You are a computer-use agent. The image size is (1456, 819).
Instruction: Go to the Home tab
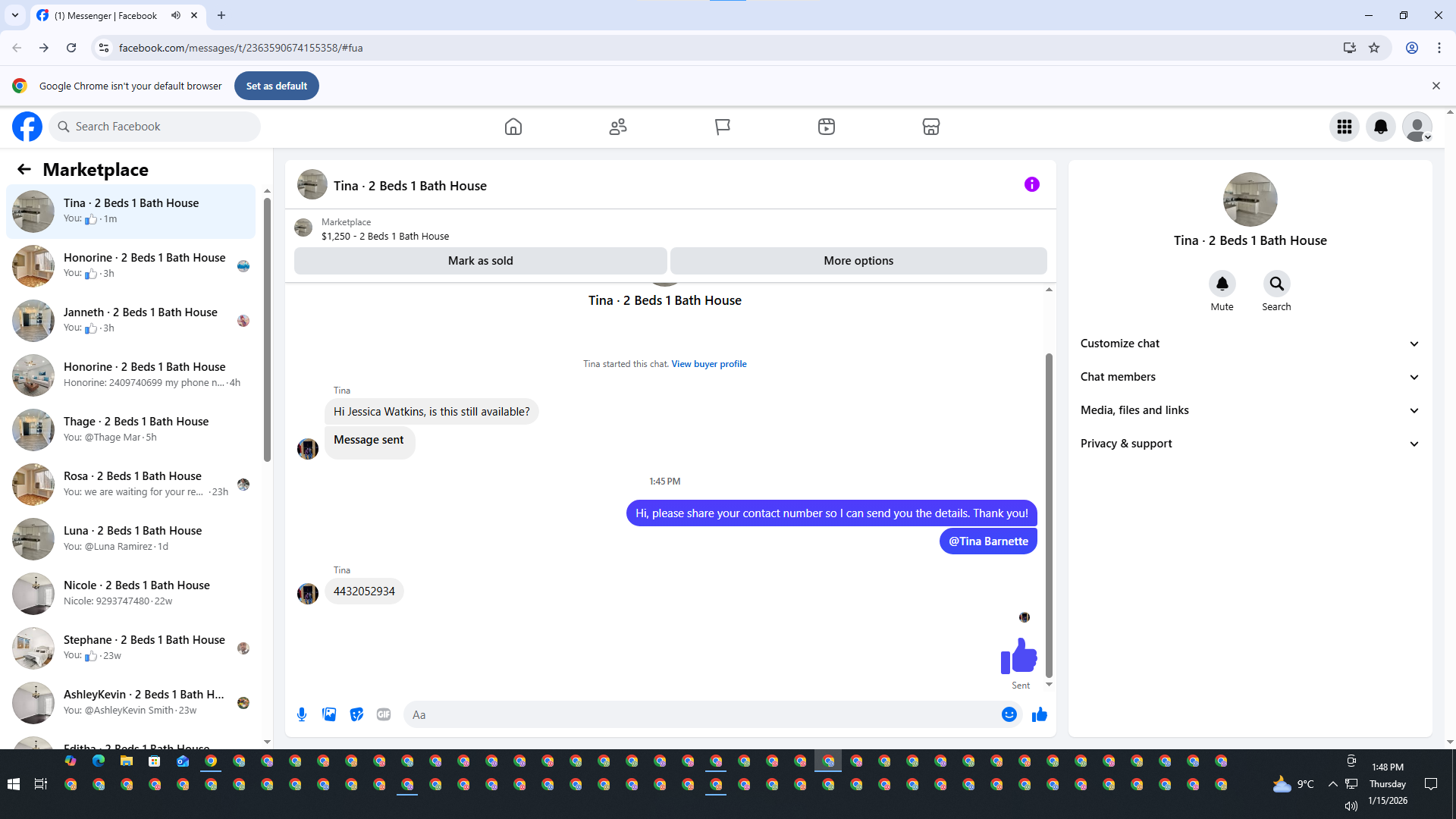point(513,127)
